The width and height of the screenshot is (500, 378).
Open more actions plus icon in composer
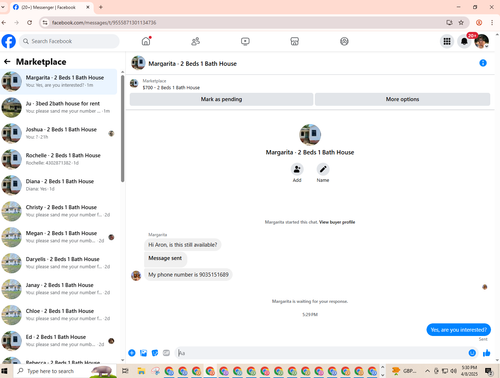pos(132,353)
